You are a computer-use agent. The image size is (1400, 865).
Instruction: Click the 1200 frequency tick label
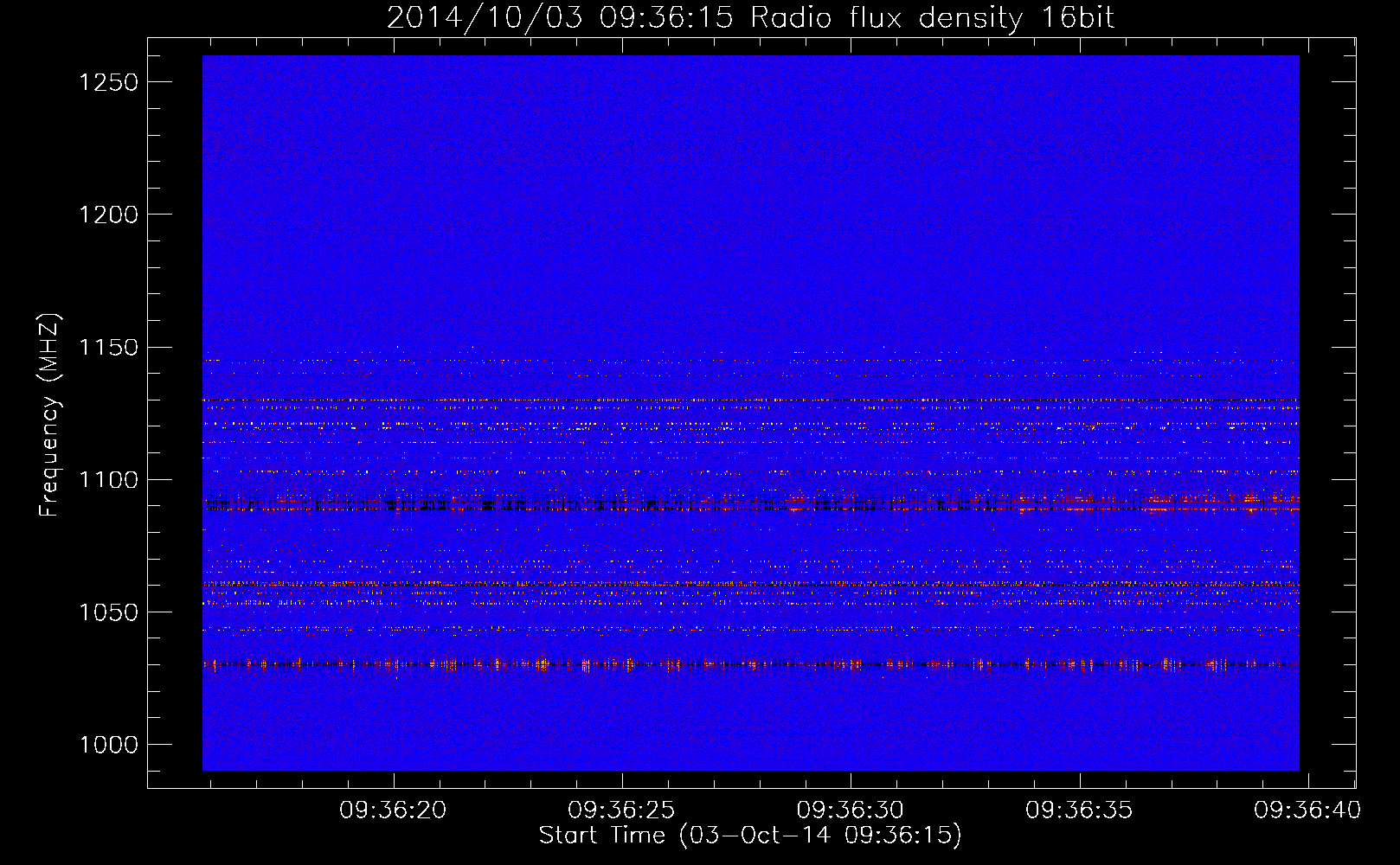point(108,215)
